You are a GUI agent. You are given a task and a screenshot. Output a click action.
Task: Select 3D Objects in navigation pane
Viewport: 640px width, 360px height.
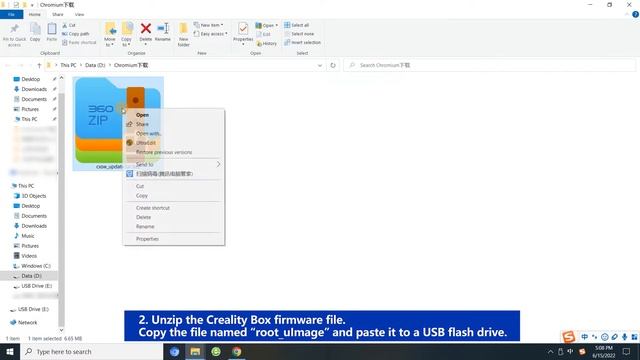(33, 196)
